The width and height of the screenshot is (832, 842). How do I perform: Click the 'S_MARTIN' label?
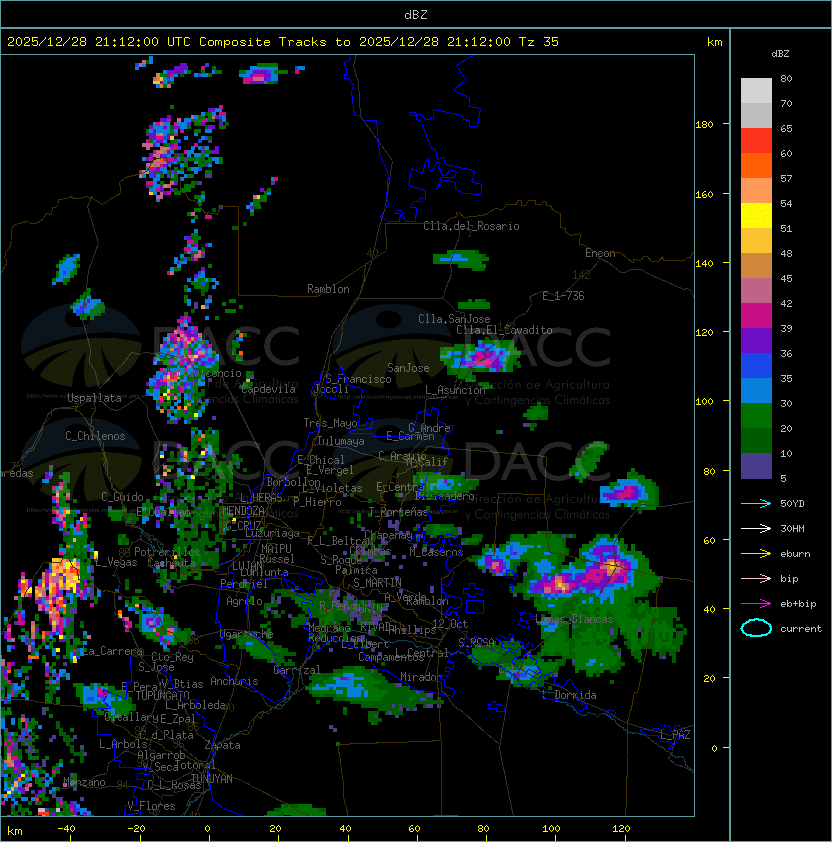pos(377,583)
